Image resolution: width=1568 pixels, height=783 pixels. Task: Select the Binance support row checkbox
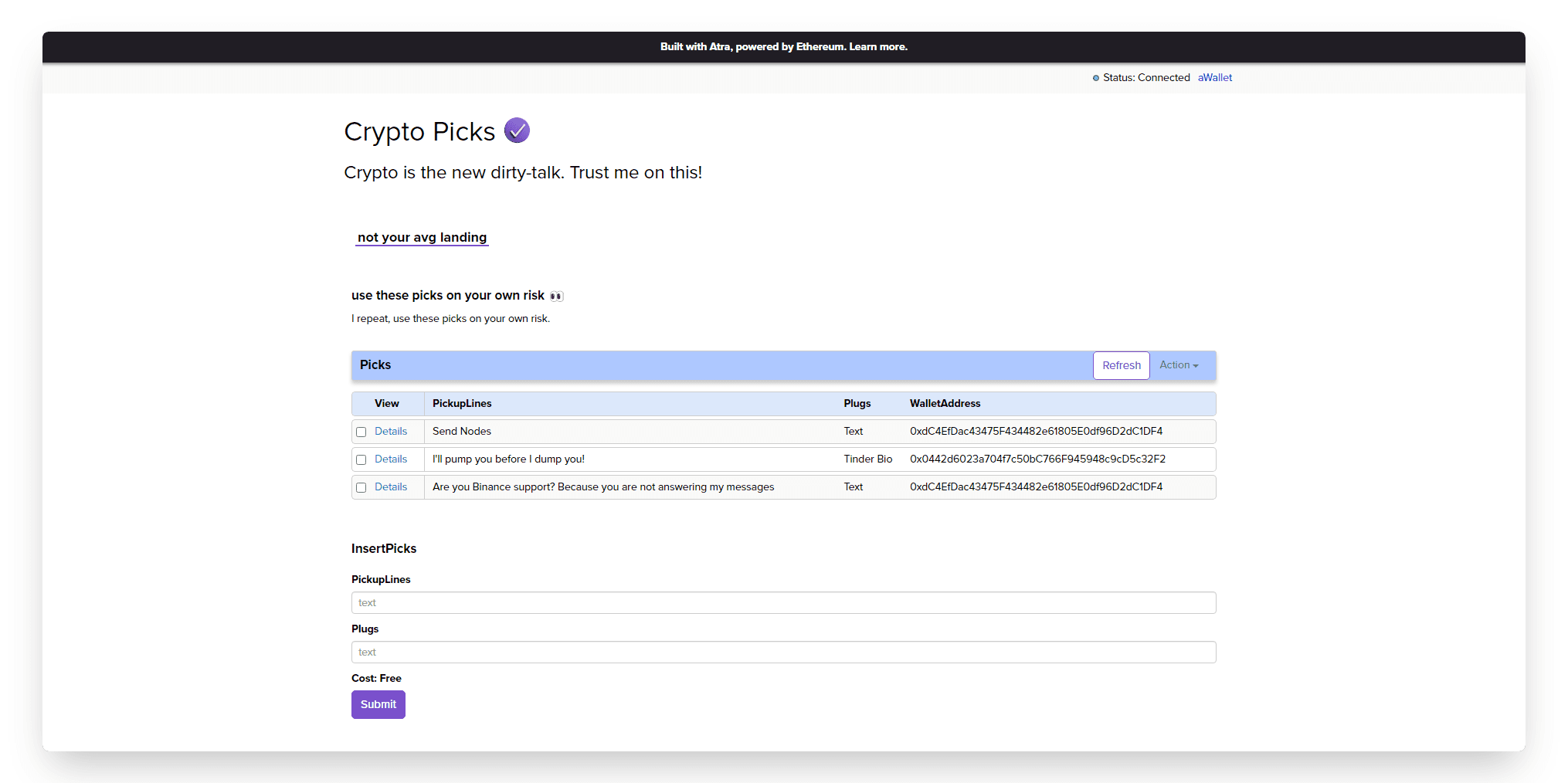[x=361, y=487]
